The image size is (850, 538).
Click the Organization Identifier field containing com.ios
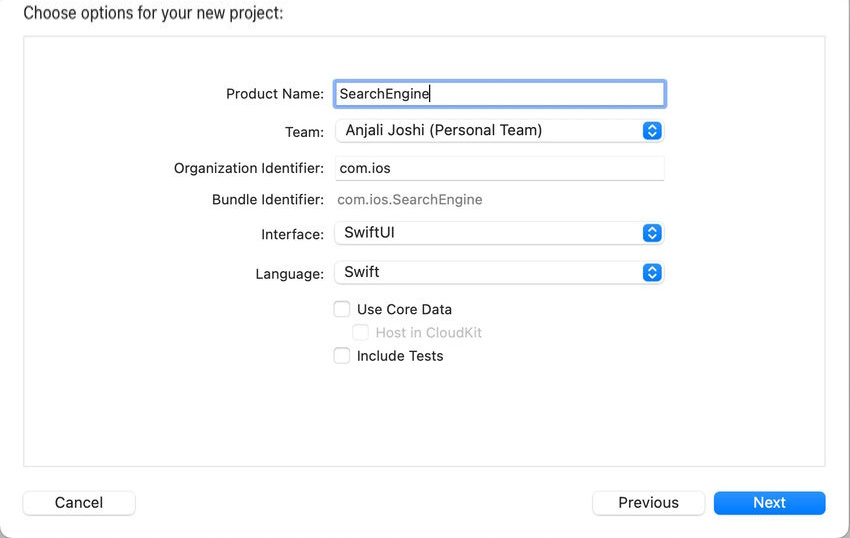coord(500,169)
